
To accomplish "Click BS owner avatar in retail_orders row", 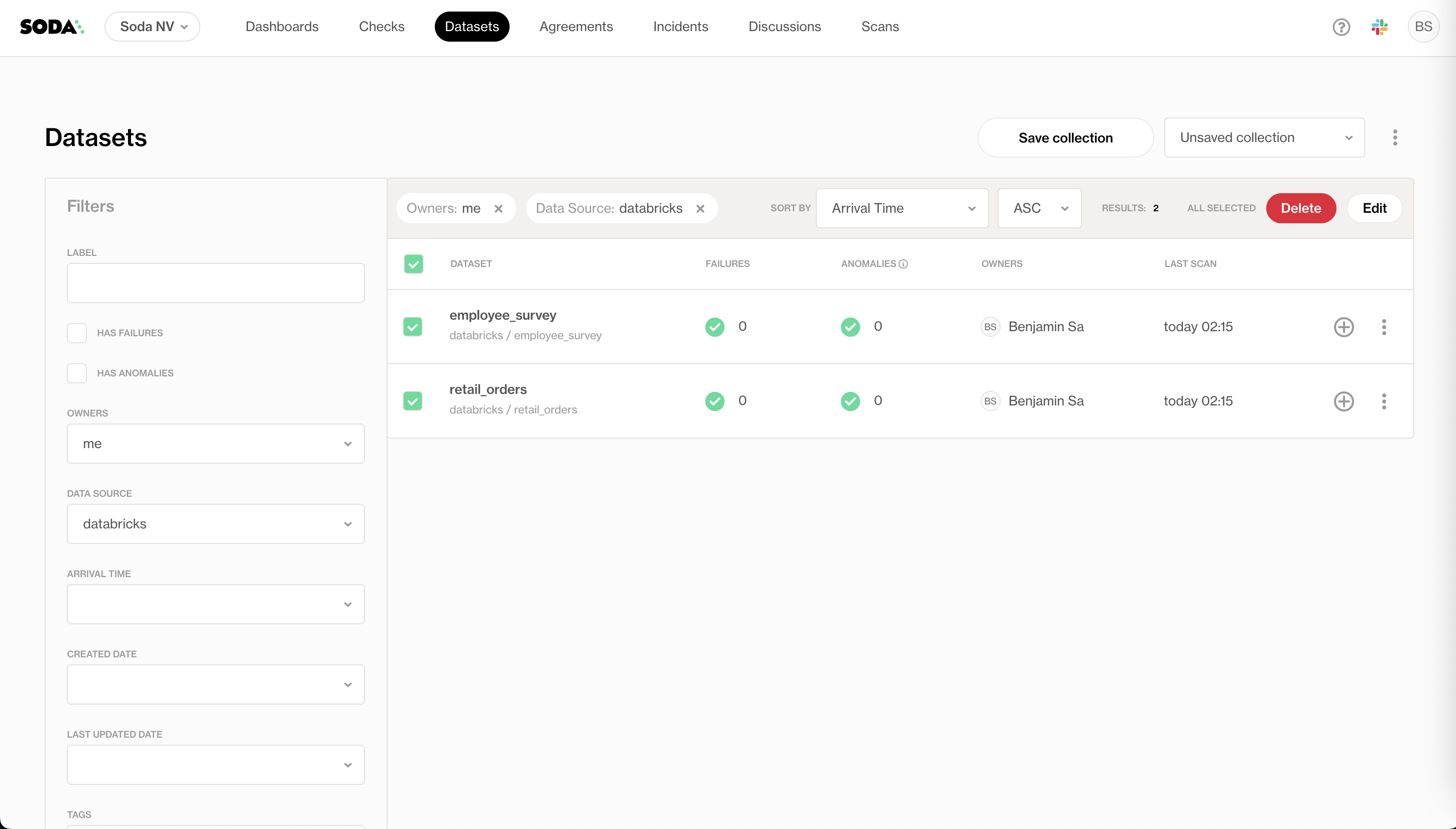I will (990, 401).
